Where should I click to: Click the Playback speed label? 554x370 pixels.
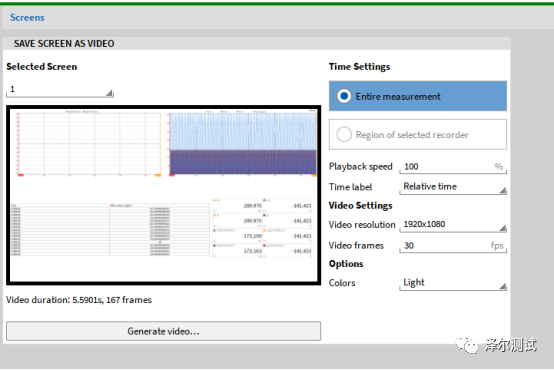tap(360, 166)
